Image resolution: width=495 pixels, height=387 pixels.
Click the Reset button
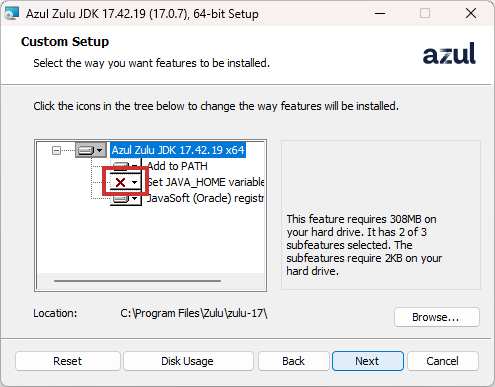tap(68, 361)
